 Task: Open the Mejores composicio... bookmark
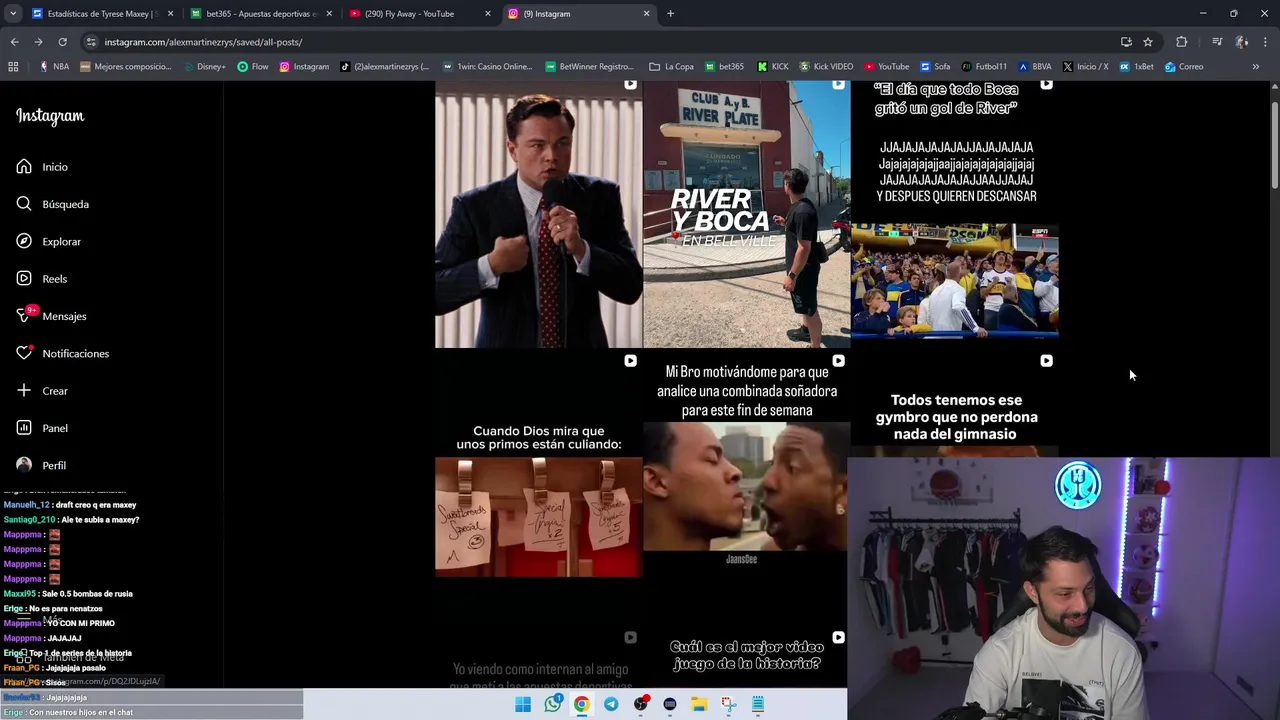tap(125, 67)
